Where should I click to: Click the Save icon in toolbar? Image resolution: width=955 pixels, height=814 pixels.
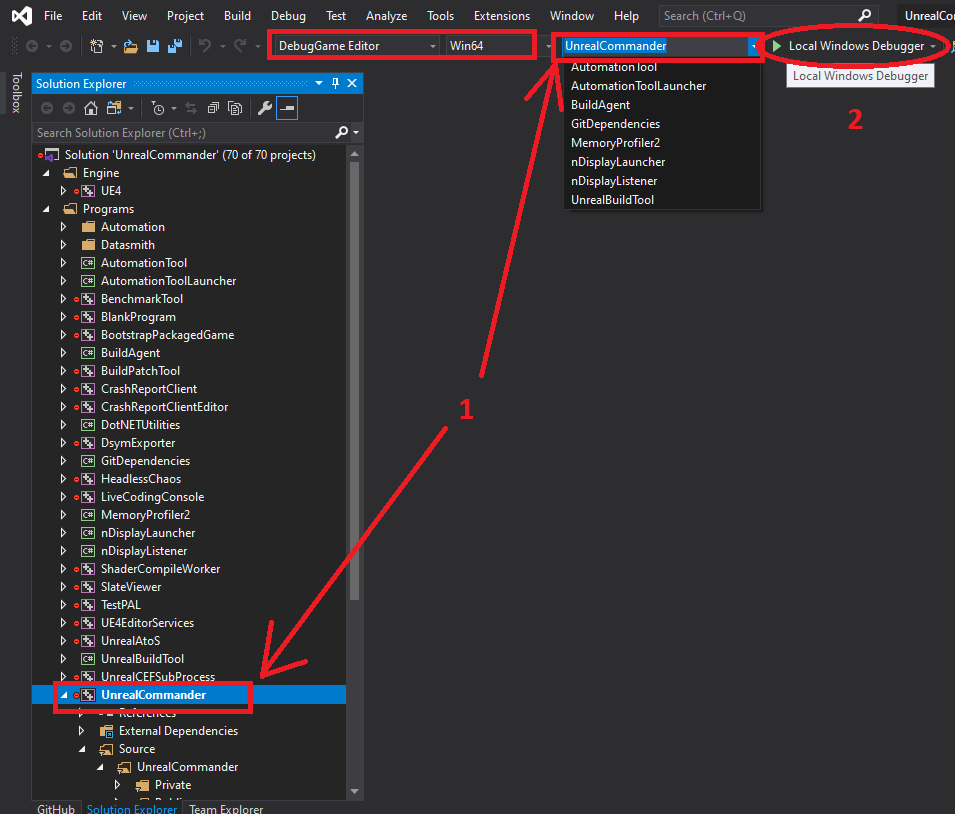point(153,46)
